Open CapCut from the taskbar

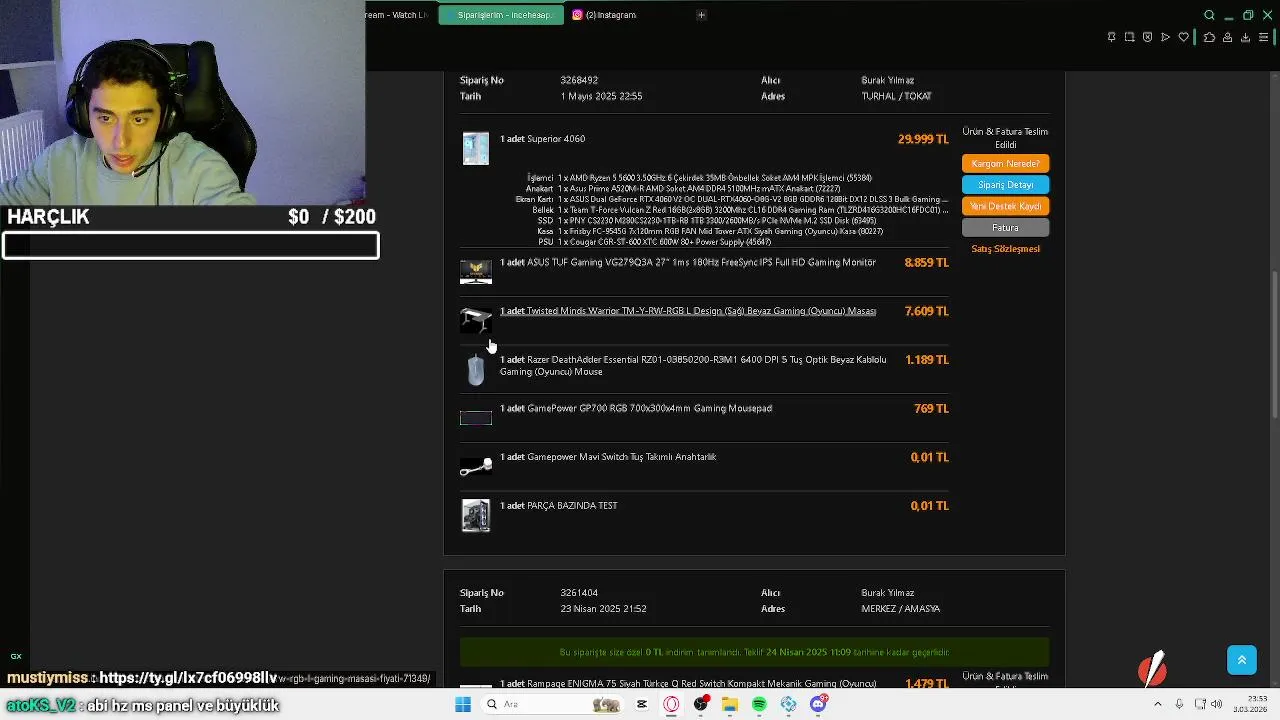coord(642,704)
